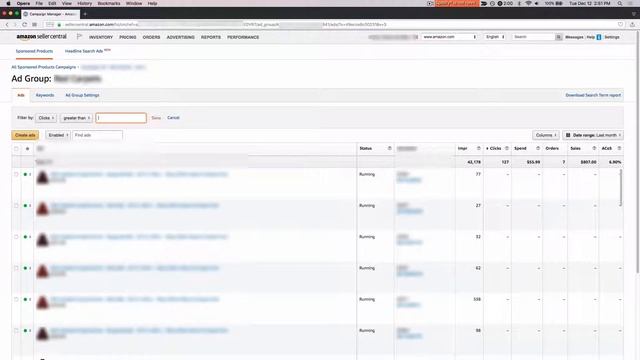
Task: Open macOS Spotlight search icon
Action: click(620, 3)
